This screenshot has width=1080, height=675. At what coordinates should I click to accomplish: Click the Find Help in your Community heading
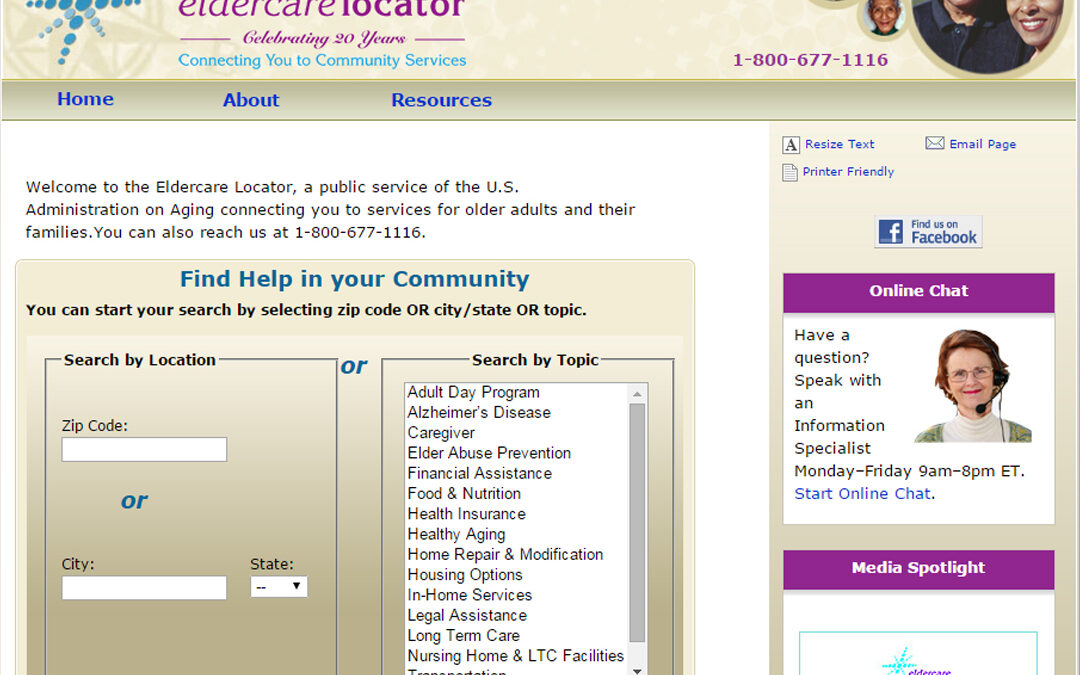355,279
